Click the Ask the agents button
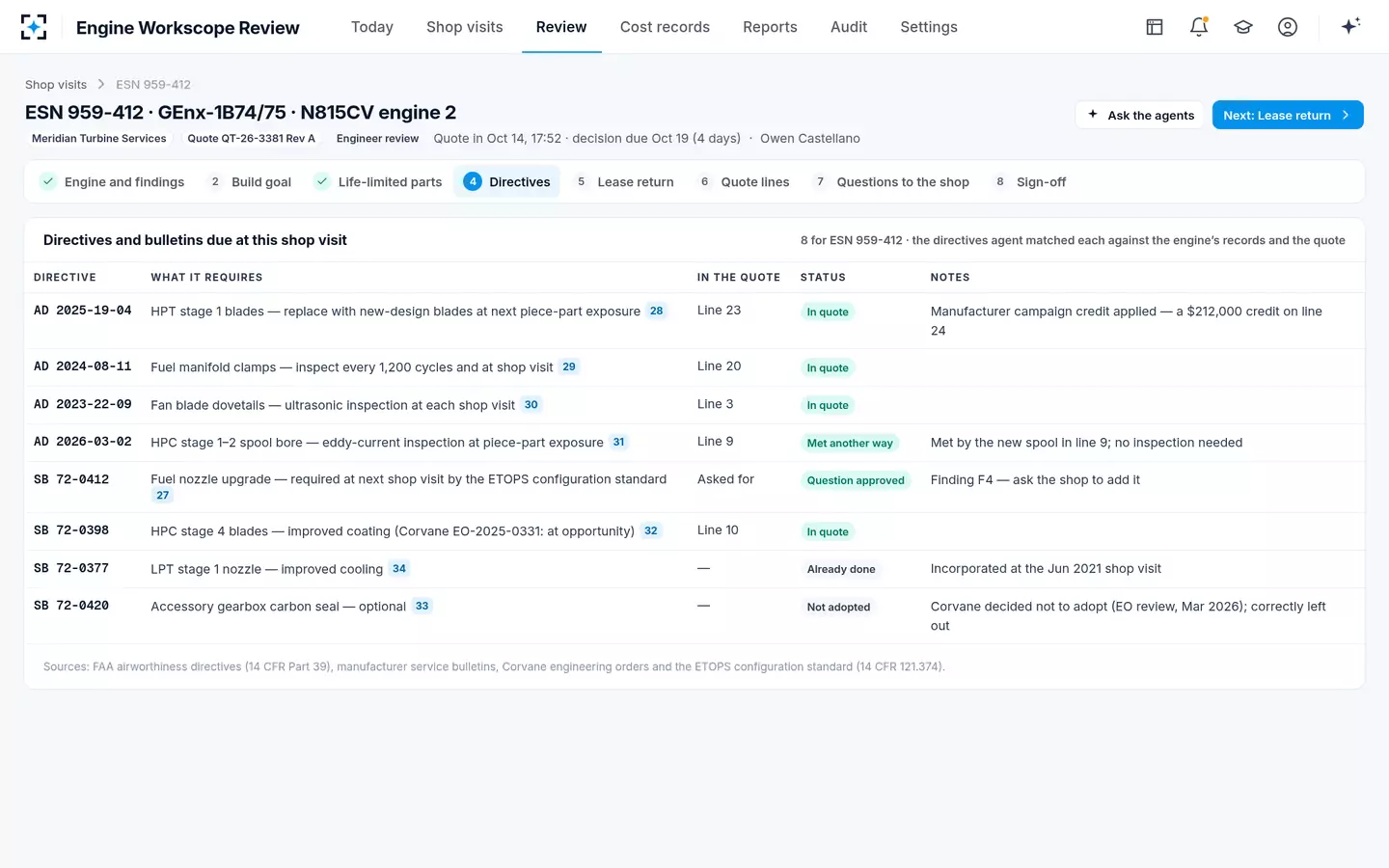Image resolution: width=1389 pixels, height=868 pixels. click(x=1140, y=115)
